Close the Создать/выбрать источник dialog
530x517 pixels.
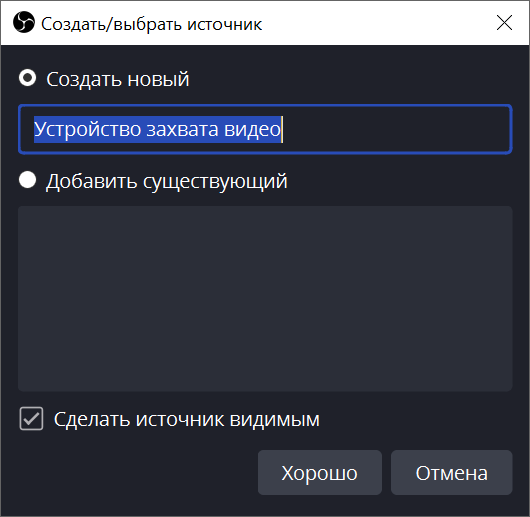[x=504, y=23]
